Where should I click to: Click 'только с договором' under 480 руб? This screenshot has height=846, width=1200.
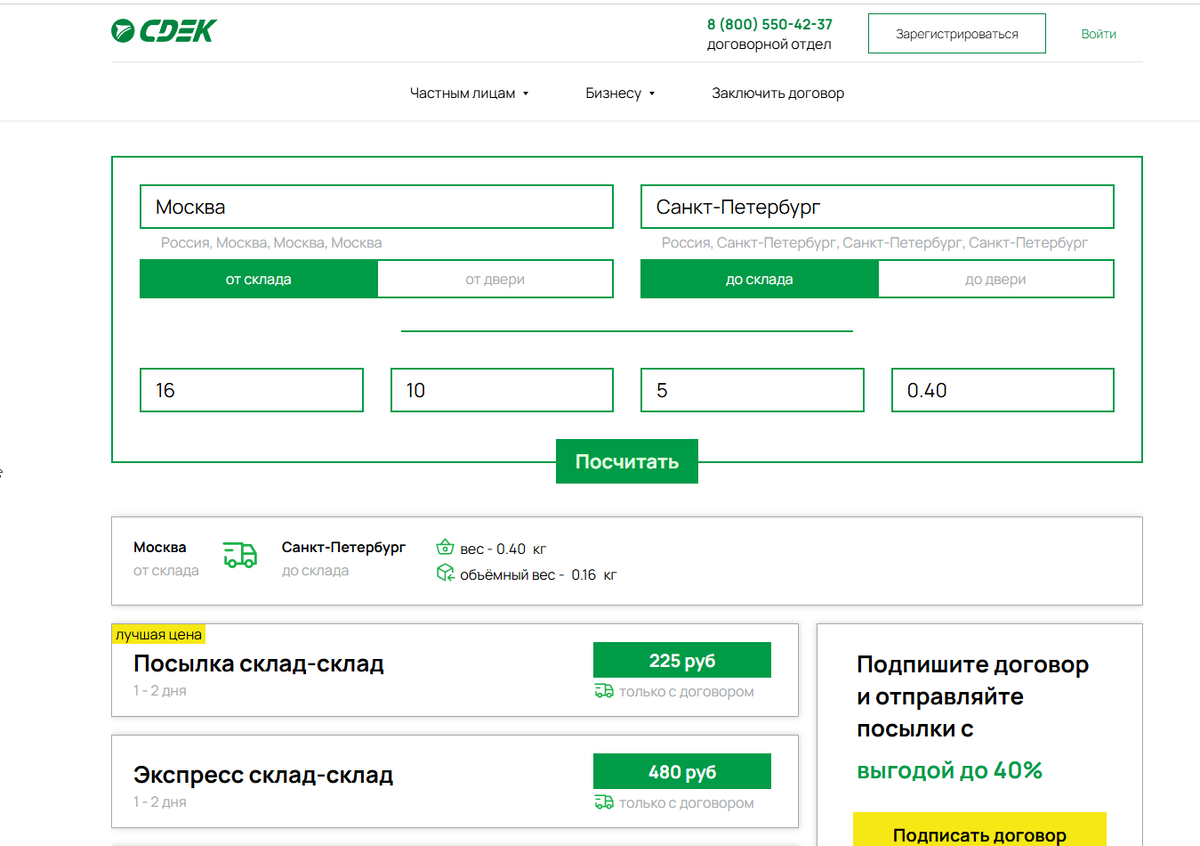(x=686, y=802)
